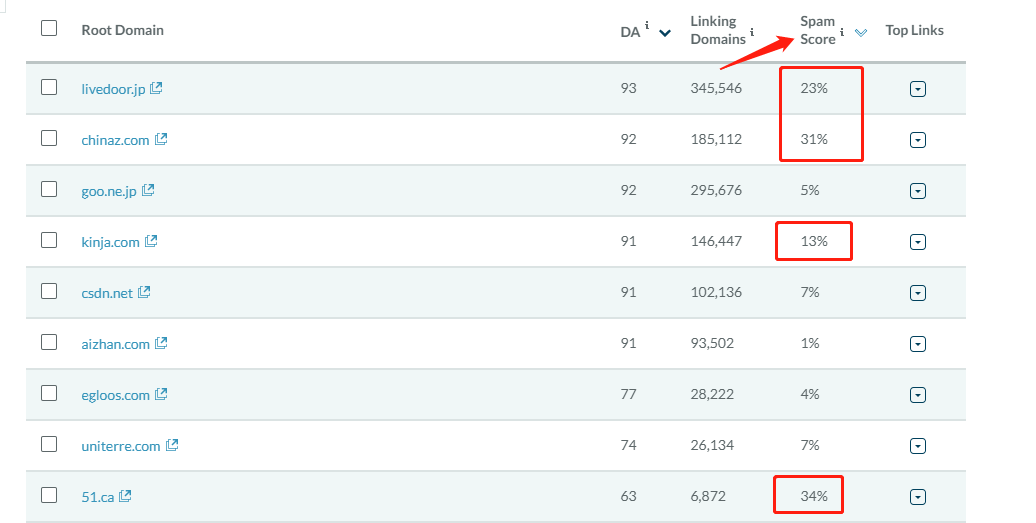Screen dimensions: 1036x523
Task: Click the Linking Domains column header
Action: [x=718, y=30]
